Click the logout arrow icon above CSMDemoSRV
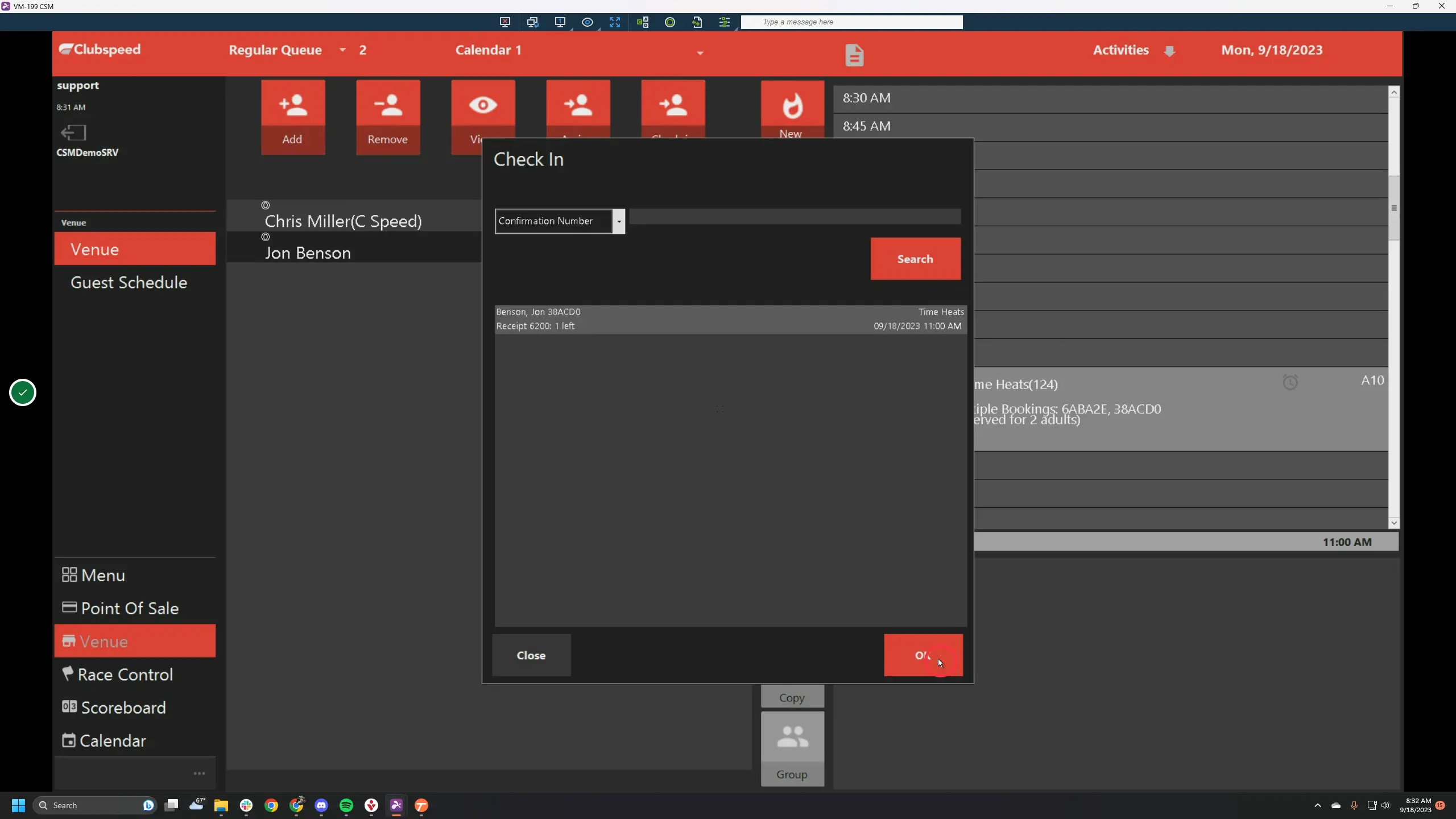Screen dimensions: 1456x819 (x=73, y=133)
